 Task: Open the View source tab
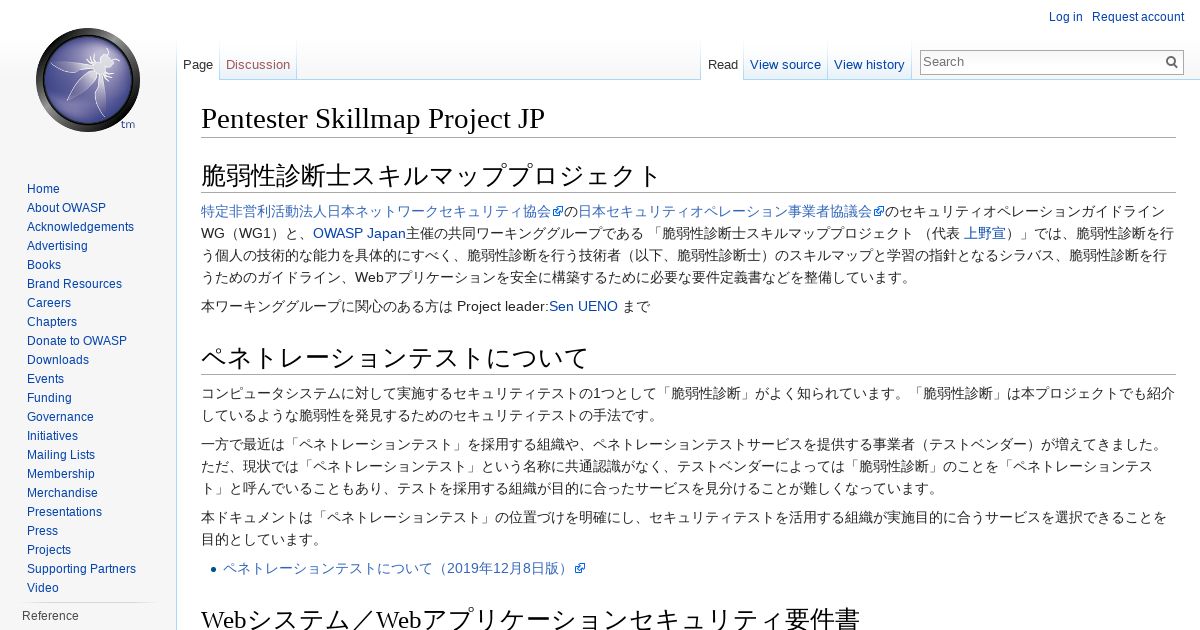pos(785,64)
